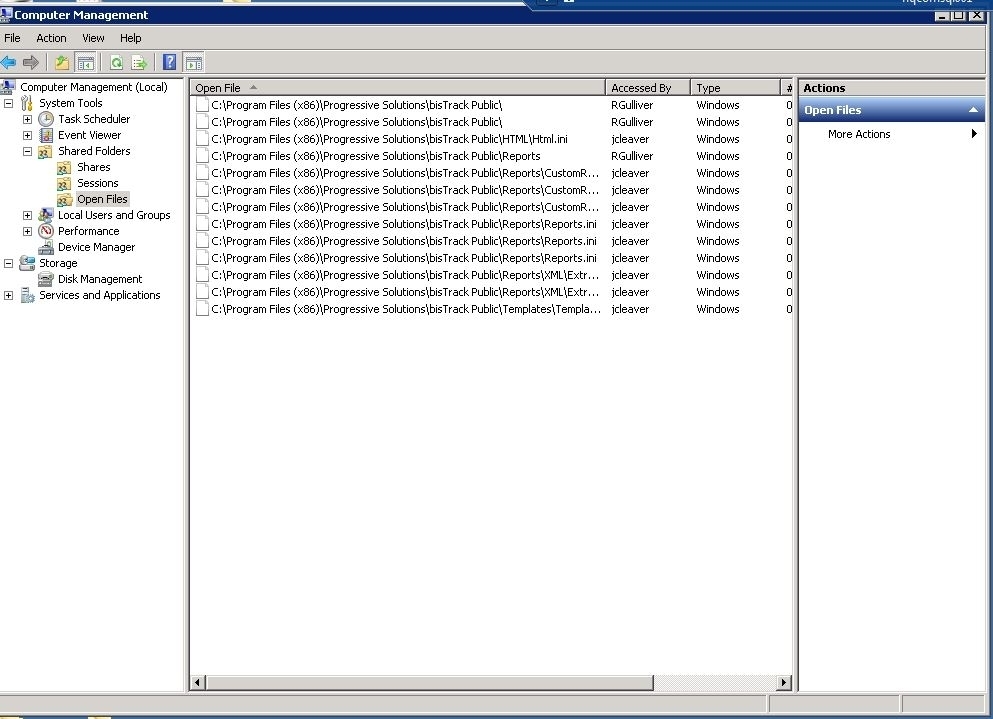Collapse the Shared Folders tree node
993x719 pixels.
tap(28, 151)
